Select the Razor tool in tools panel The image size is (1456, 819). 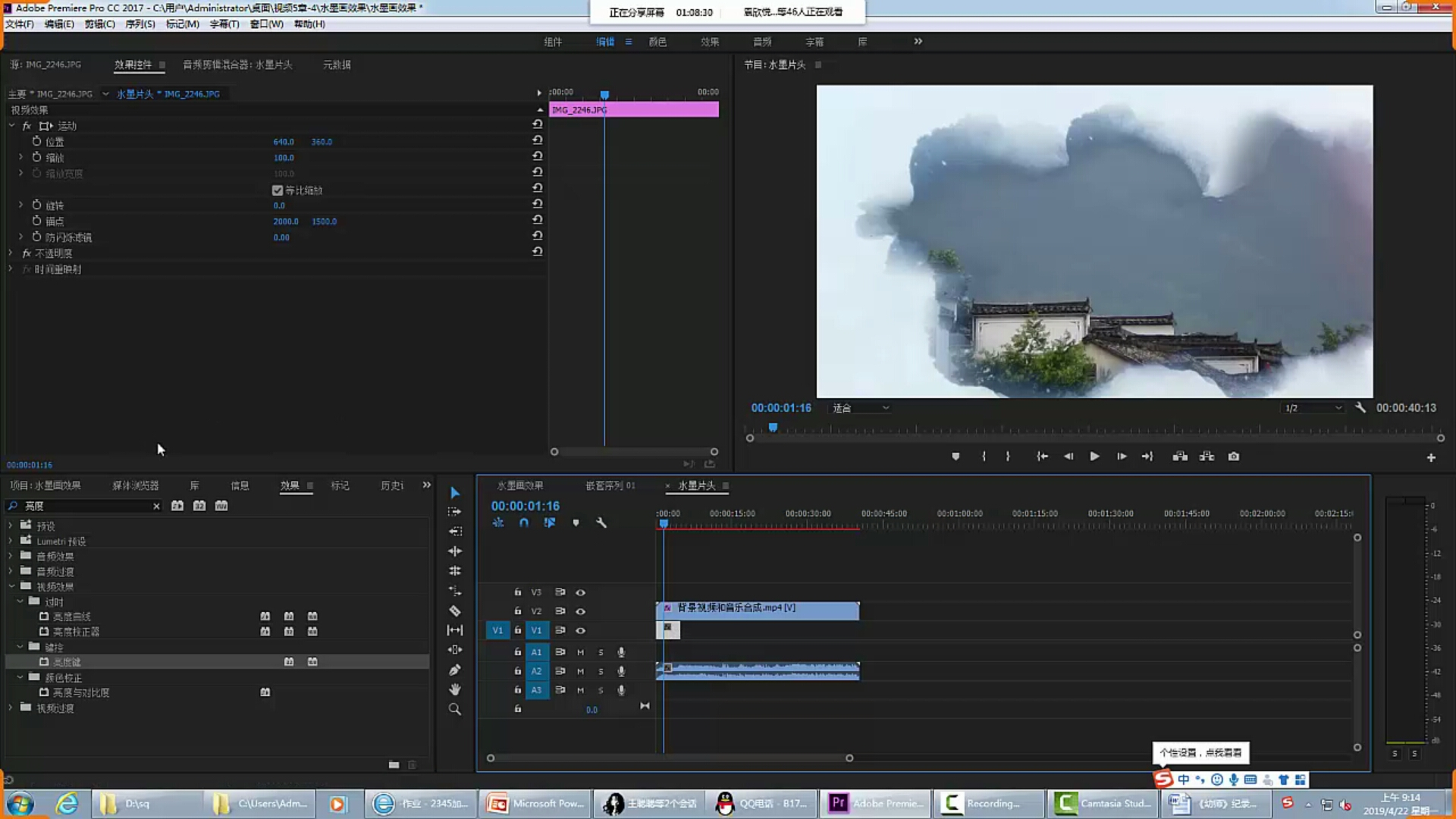pyautogui.click(x=455, y=610)
